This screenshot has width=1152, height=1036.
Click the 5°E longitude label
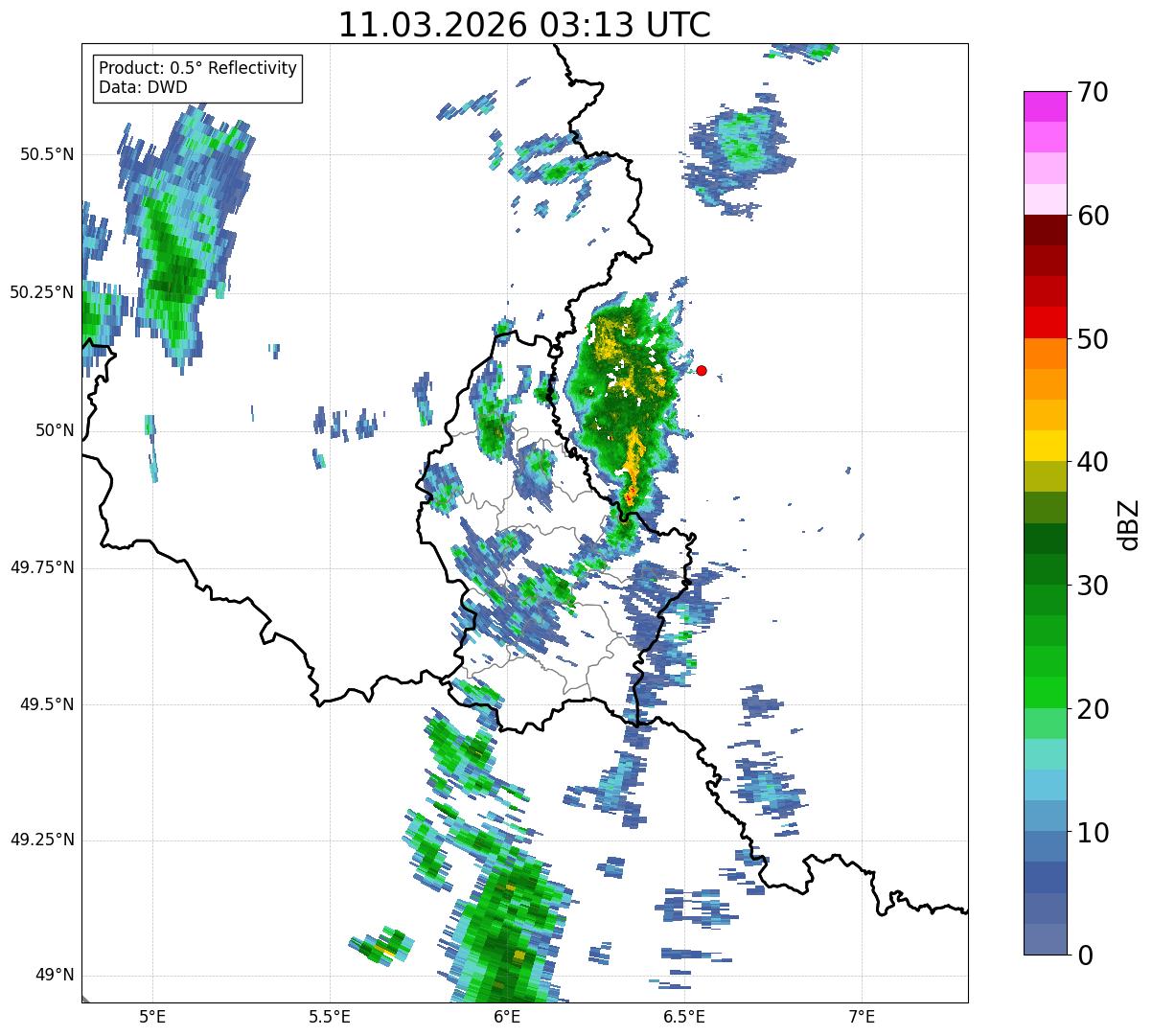[152, 1017]
